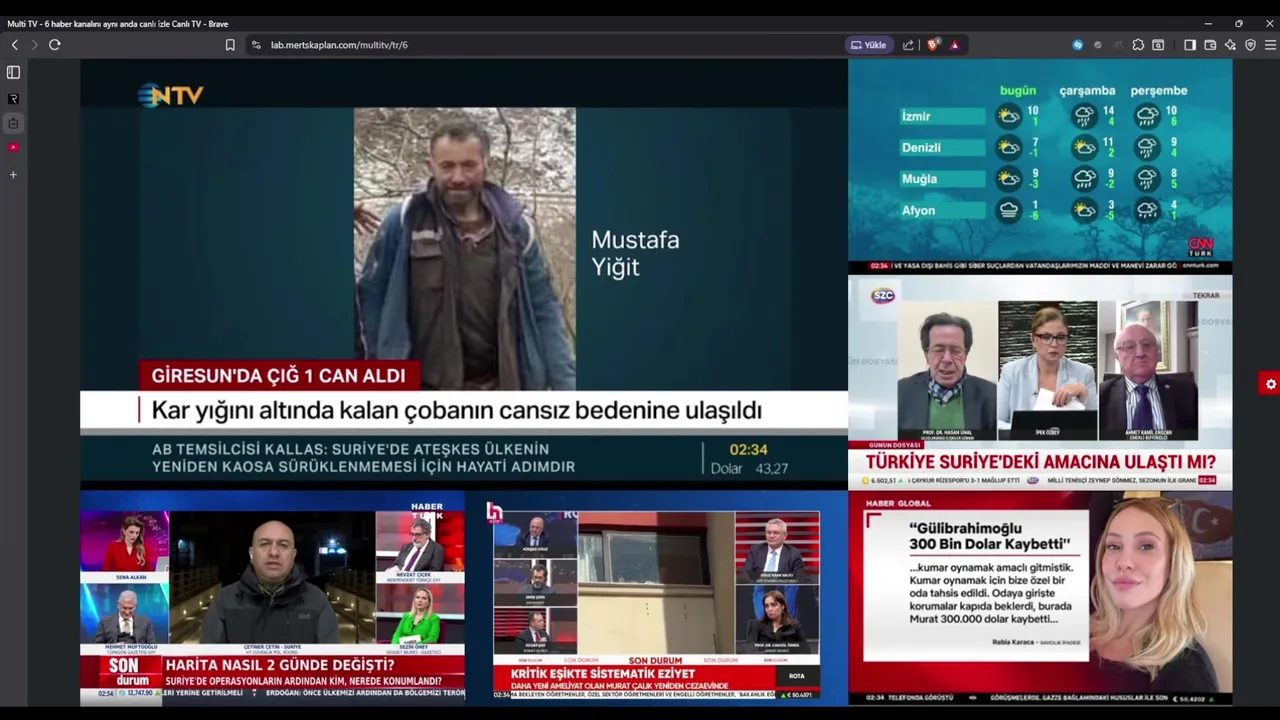Click the Habertürk Son Durum stream tile
The image size is (1280, 720).
point(272,598)
